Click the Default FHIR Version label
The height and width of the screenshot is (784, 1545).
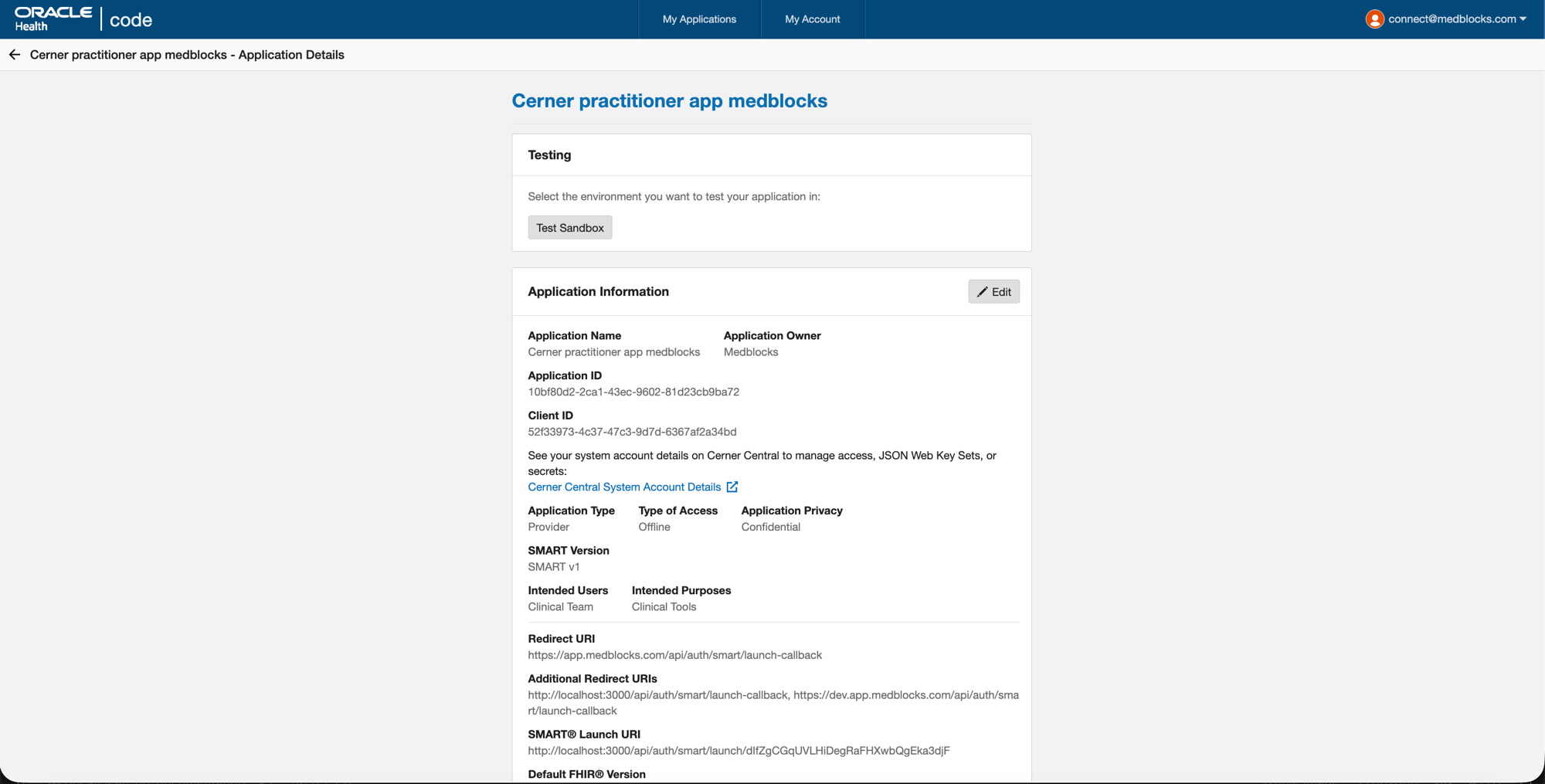[x=587, y=775]
